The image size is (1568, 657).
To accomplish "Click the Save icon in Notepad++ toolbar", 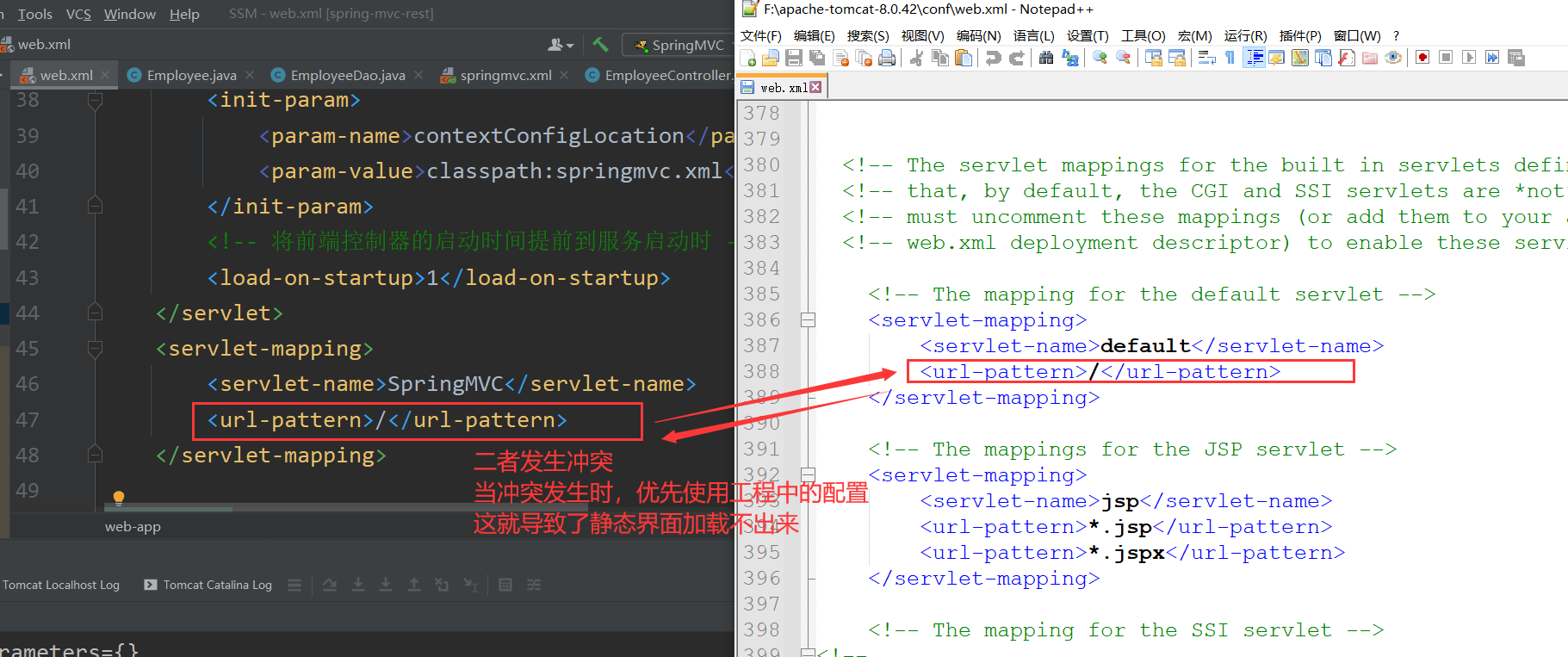I will 794,58.
